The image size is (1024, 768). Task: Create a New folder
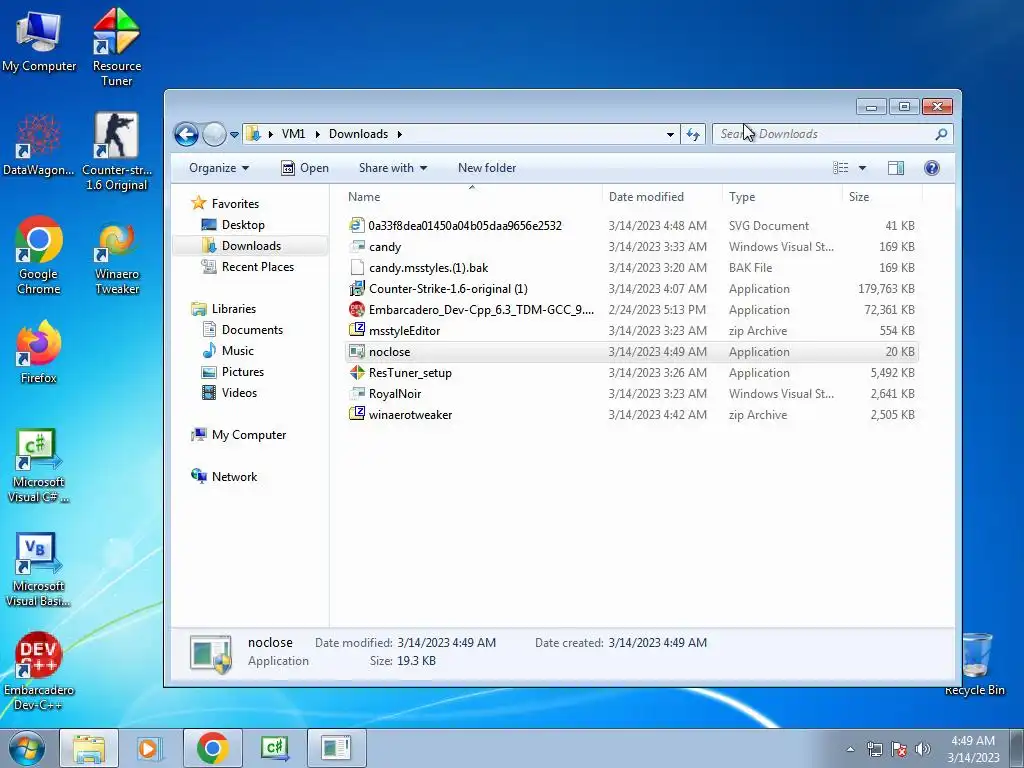tap(487, 168)
